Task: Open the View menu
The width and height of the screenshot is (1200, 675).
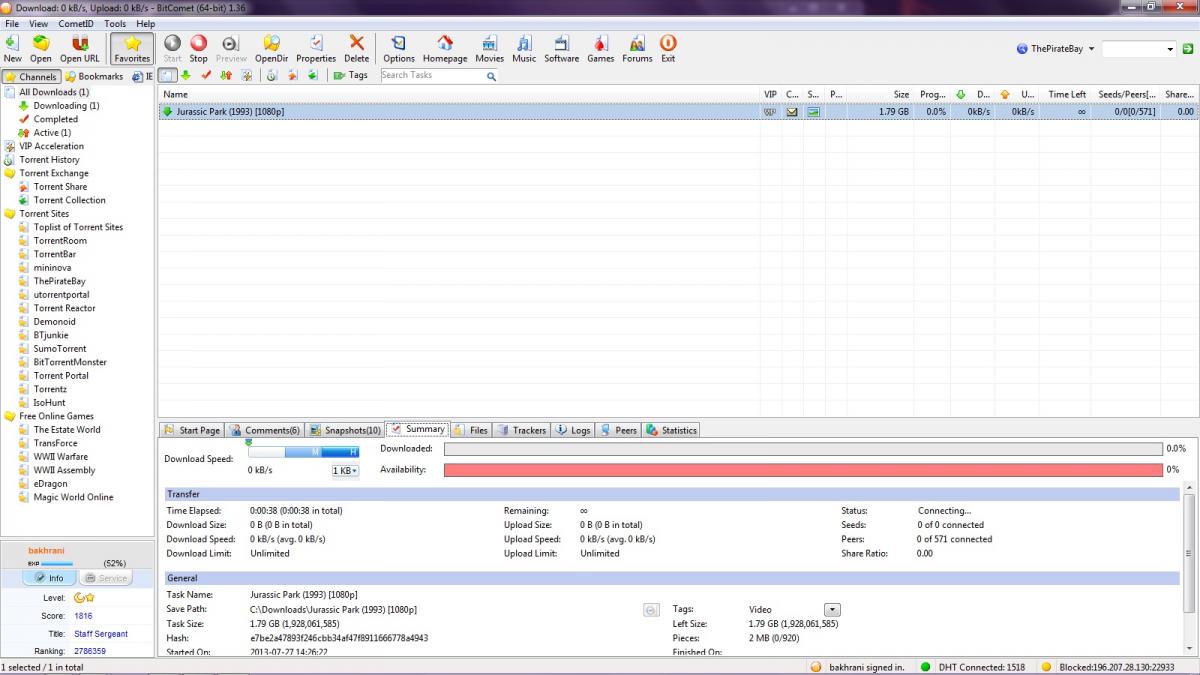Action: (x=38, y=23)
